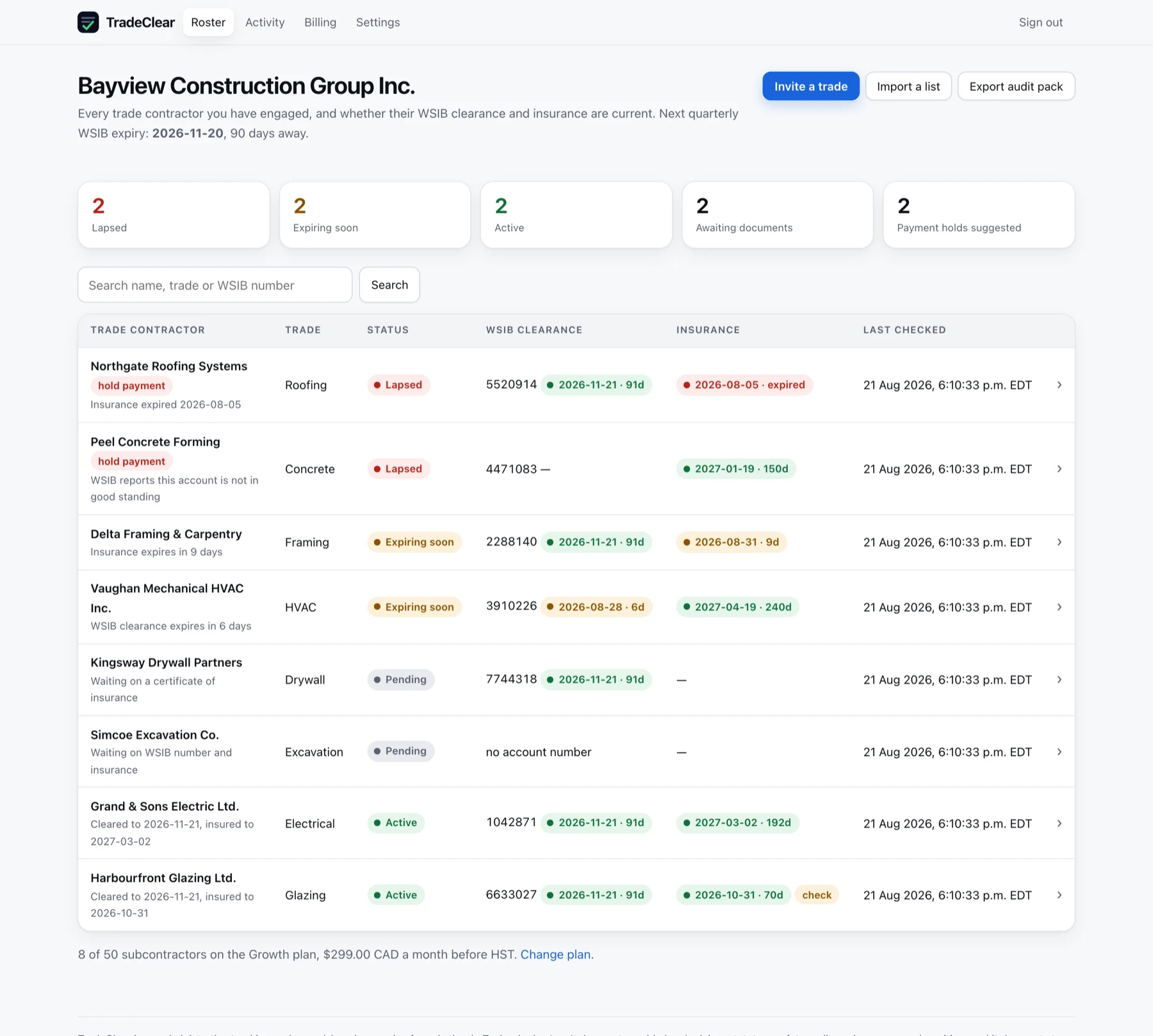
Task: Select the Expiring soon summary card
Action: click(375, 215)
